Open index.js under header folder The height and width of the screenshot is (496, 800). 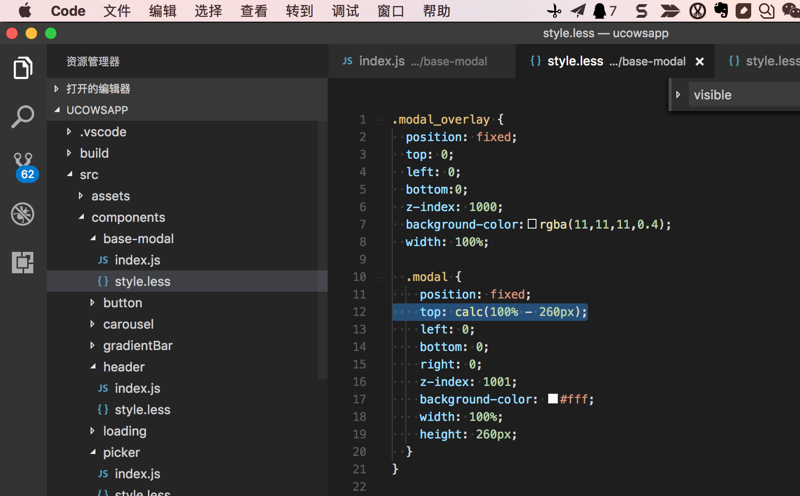click(x=187, y=388)
